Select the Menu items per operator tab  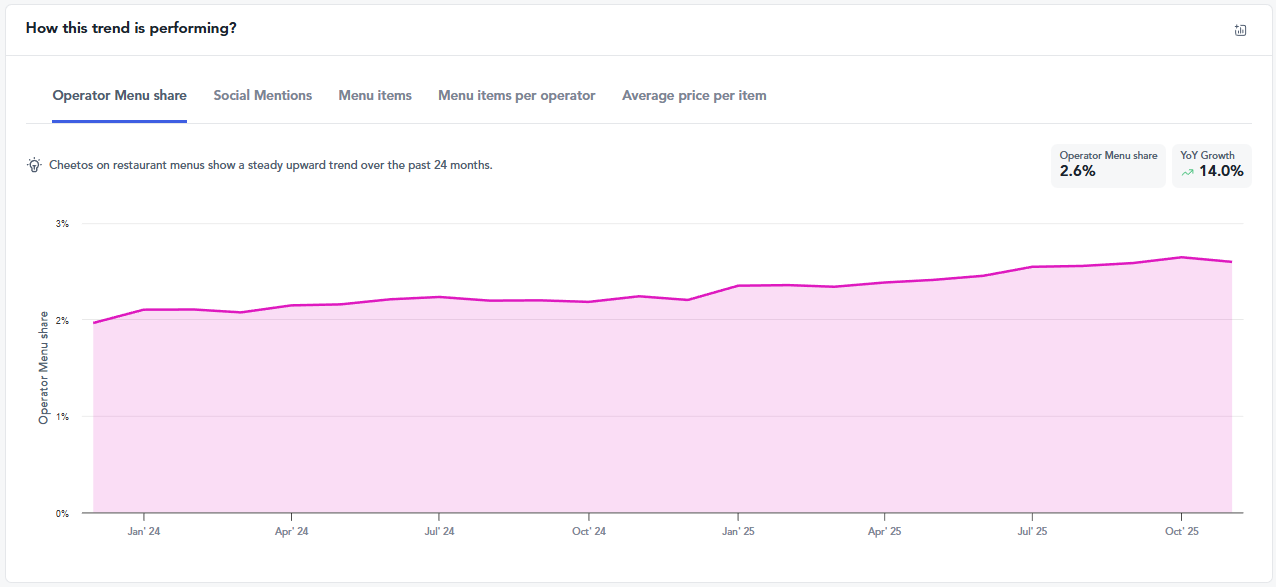click(516, 96)
